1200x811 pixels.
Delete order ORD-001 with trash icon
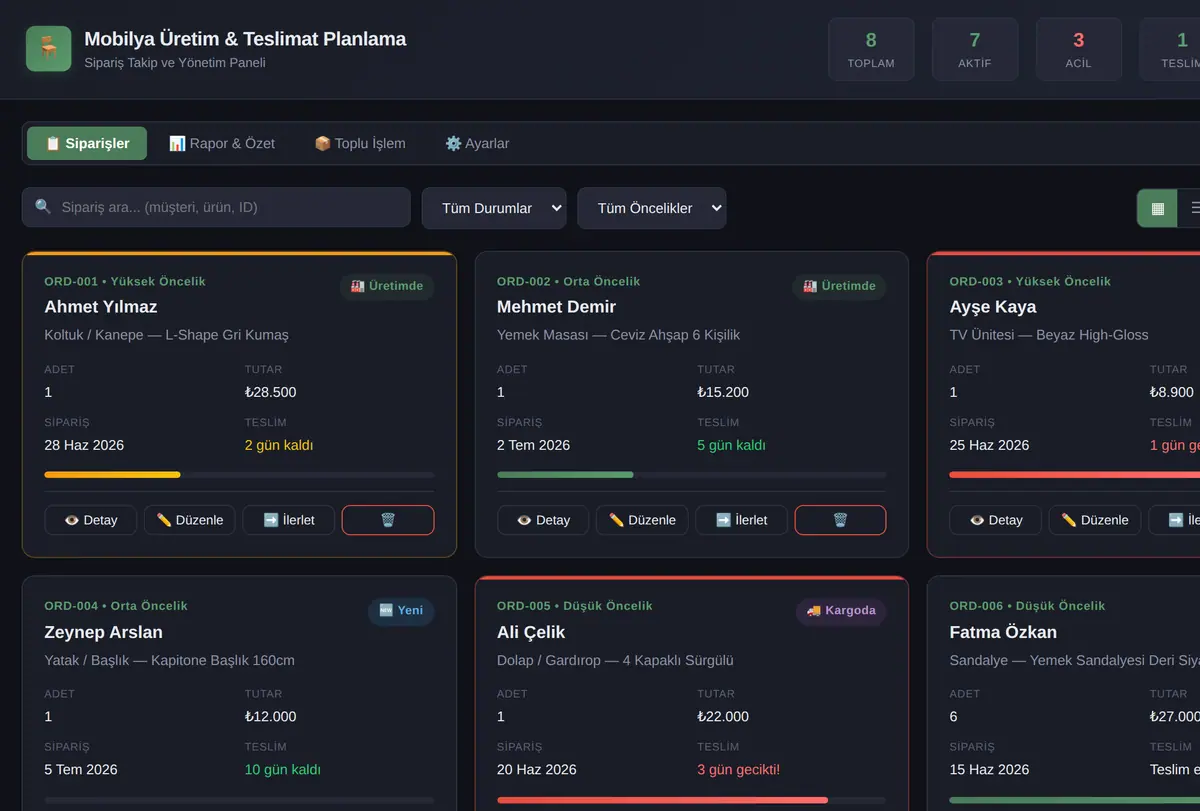click(x=388, y=520)
